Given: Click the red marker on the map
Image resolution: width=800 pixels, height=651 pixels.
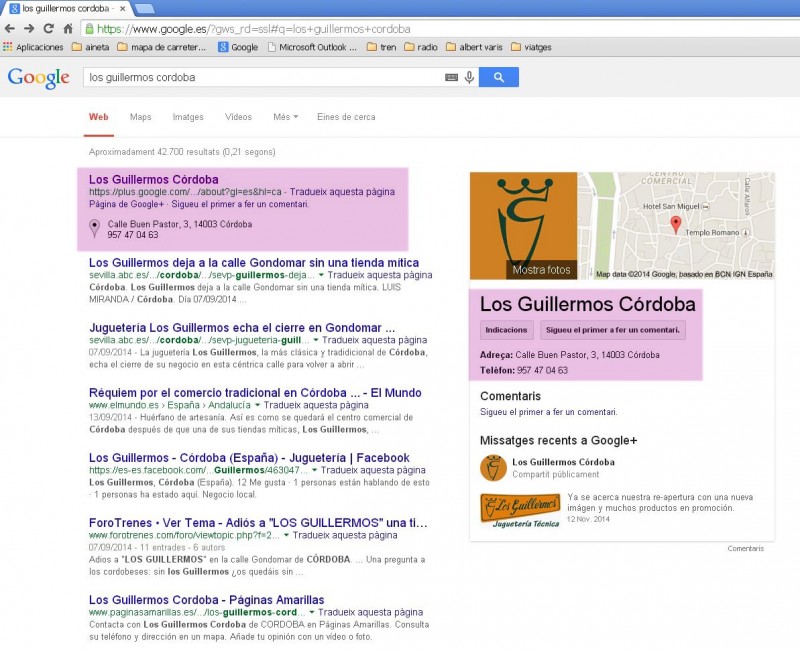Looking at the screenshot, I should (x=676, y=224).
